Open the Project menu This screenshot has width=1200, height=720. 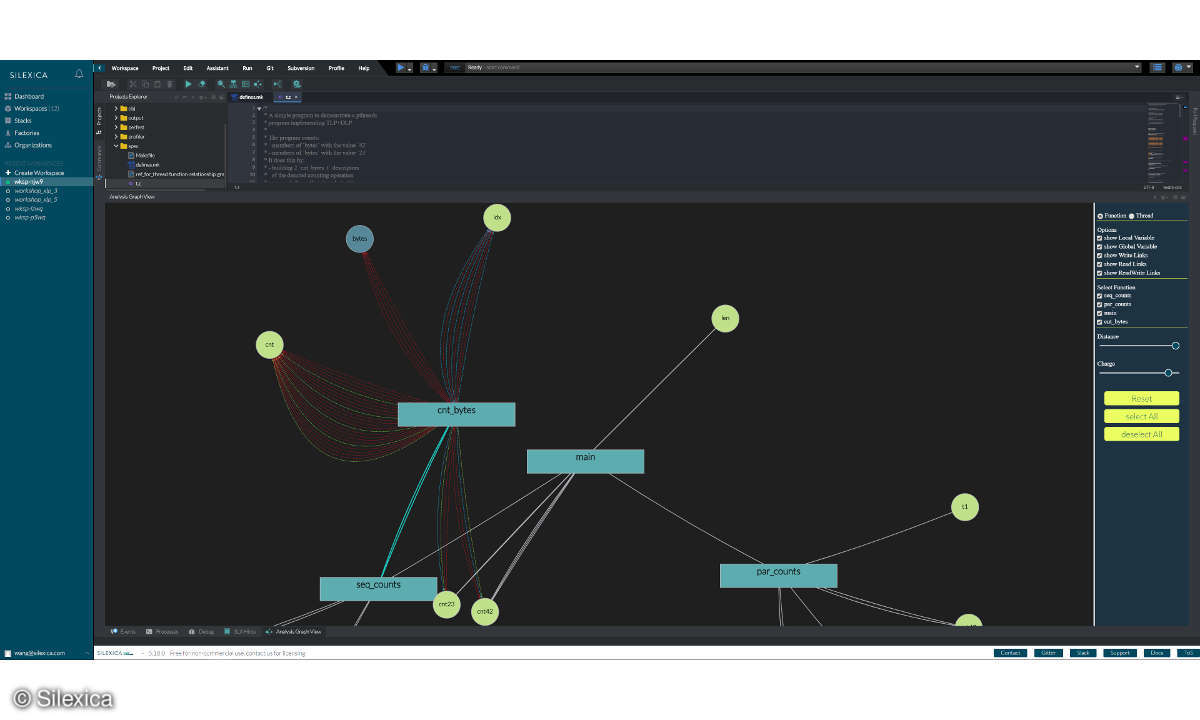pos(161,68)
